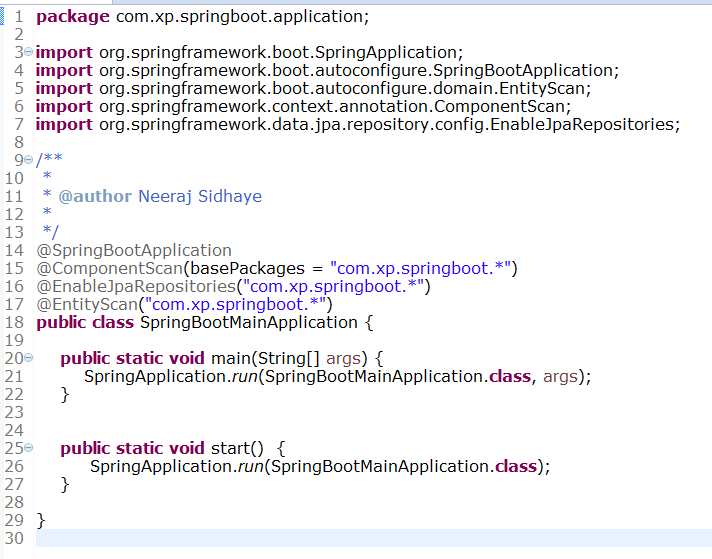Click the @SpringBootApplication annotation
The image size is (712, 559).
click(x=134, y=250)
